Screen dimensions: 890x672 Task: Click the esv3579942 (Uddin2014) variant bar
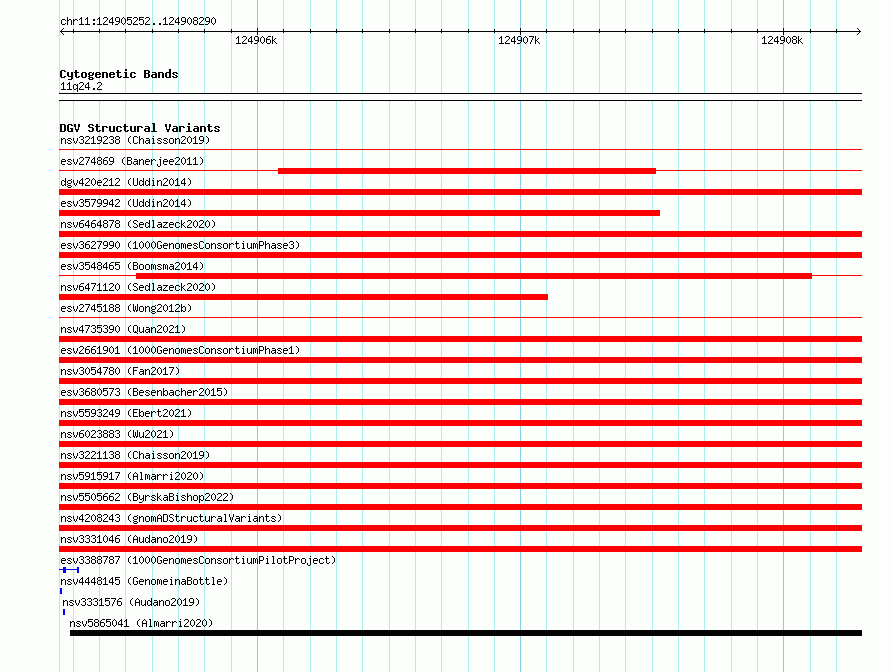click(359, 213)
